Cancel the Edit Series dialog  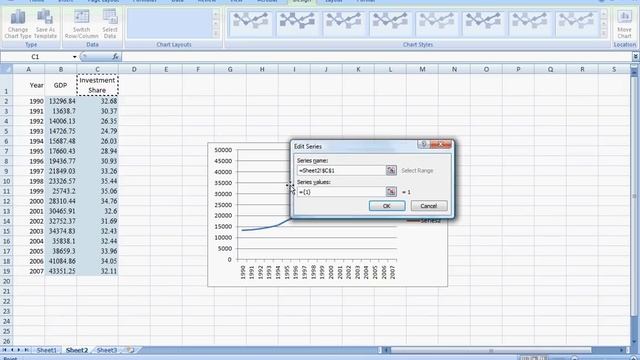point(429,206)
